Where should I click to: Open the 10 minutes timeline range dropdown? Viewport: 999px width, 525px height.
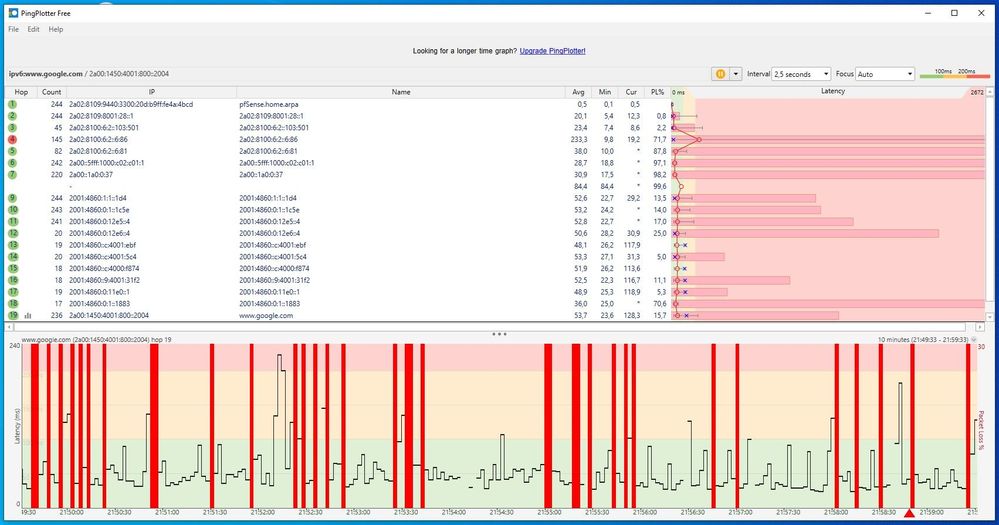(973, 340)
